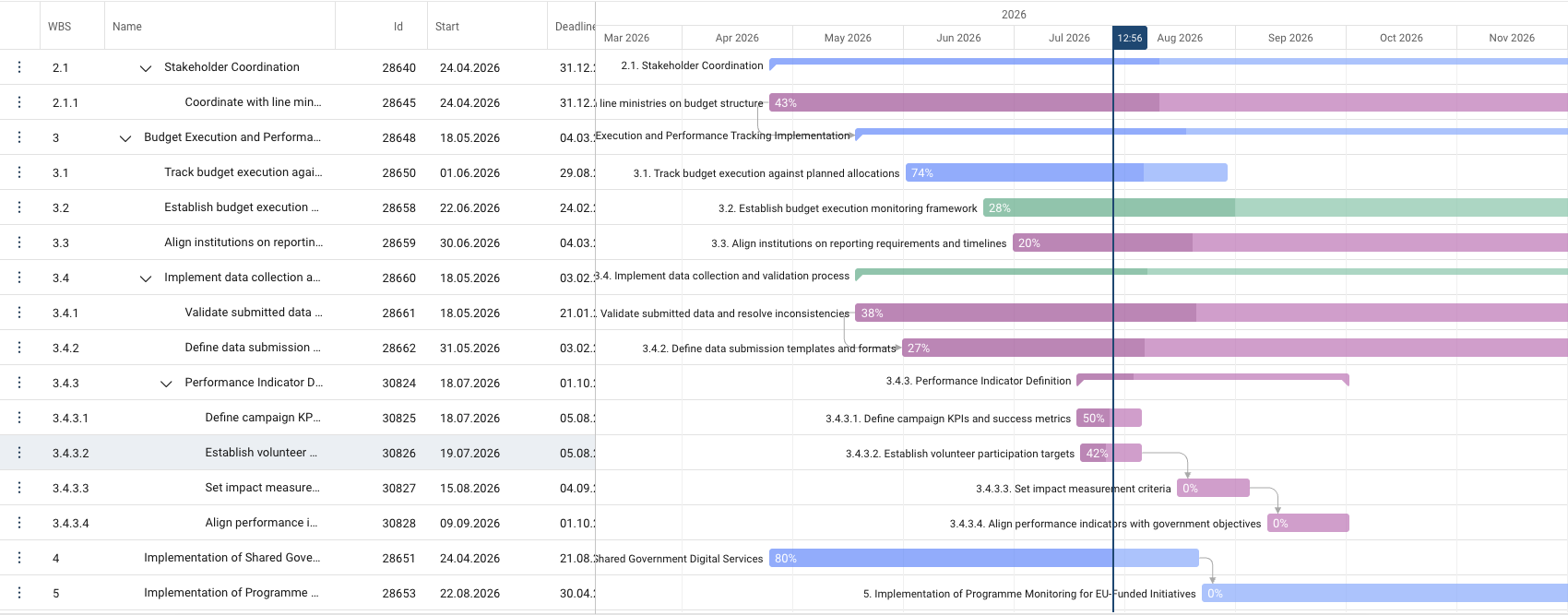Click the Name column header
The height and width of the screenshot is (615, 1568).
tap(127, 27)
